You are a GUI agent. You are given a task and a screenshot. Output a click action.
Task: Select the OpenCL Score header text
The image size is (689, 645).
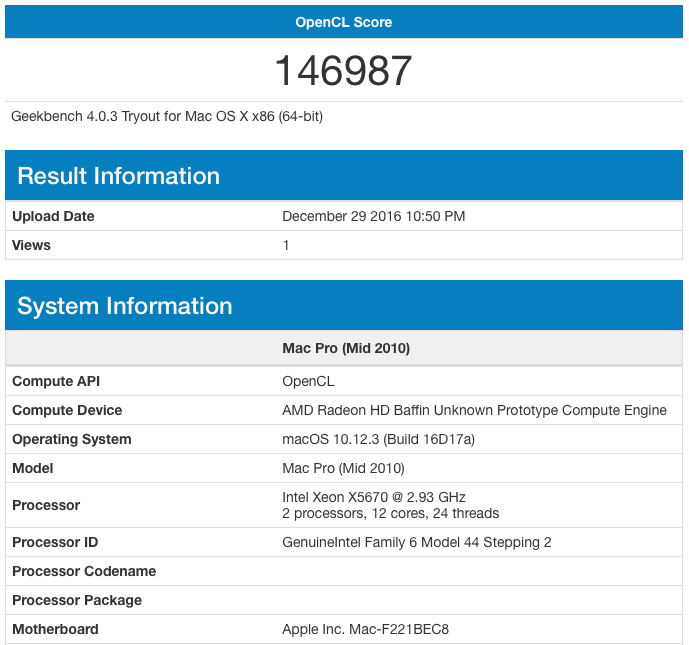344,22
